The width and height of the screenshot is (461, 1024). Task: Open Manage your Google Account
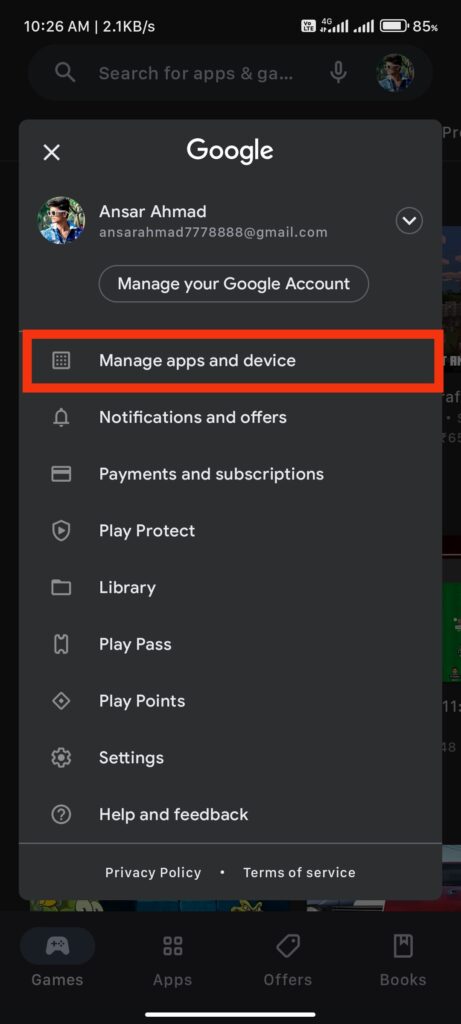234,284
